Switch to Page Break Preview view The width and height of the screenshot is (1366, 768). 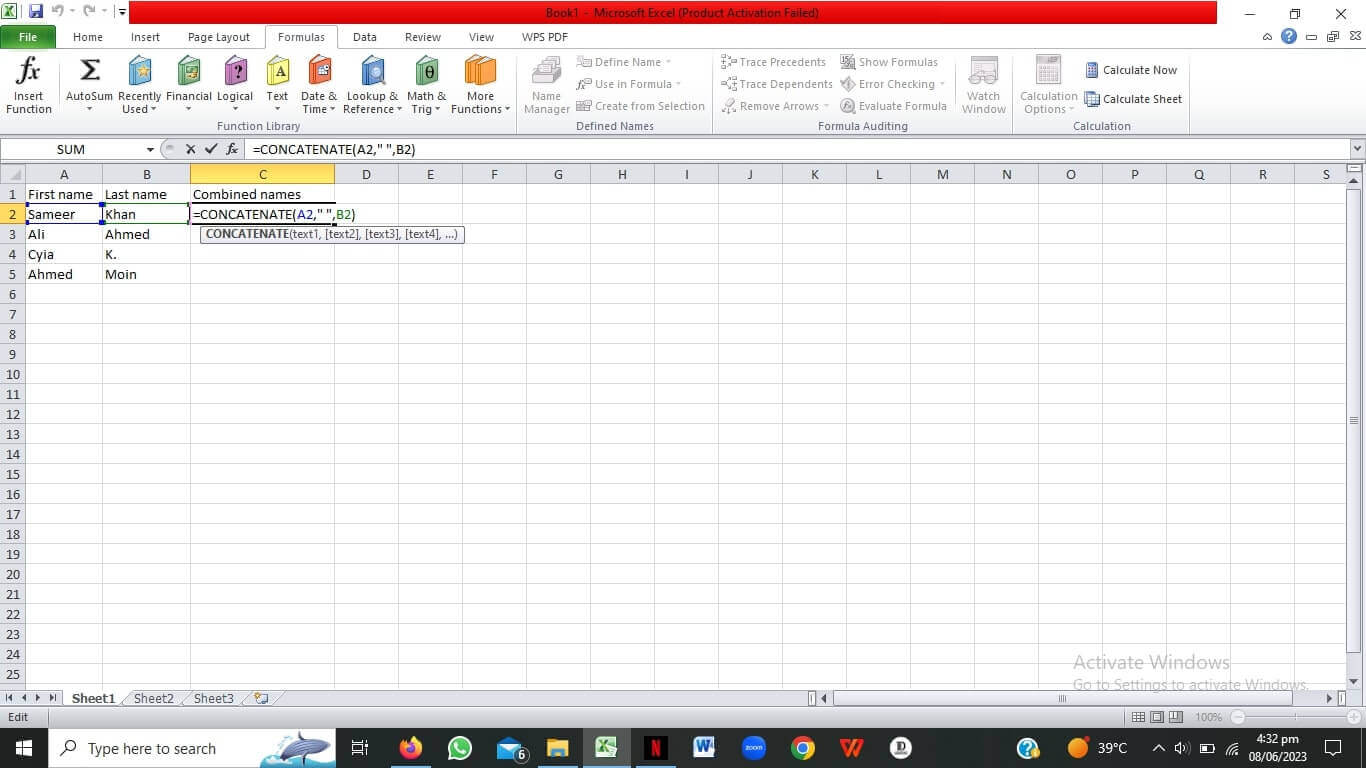tap(1177, 717)
